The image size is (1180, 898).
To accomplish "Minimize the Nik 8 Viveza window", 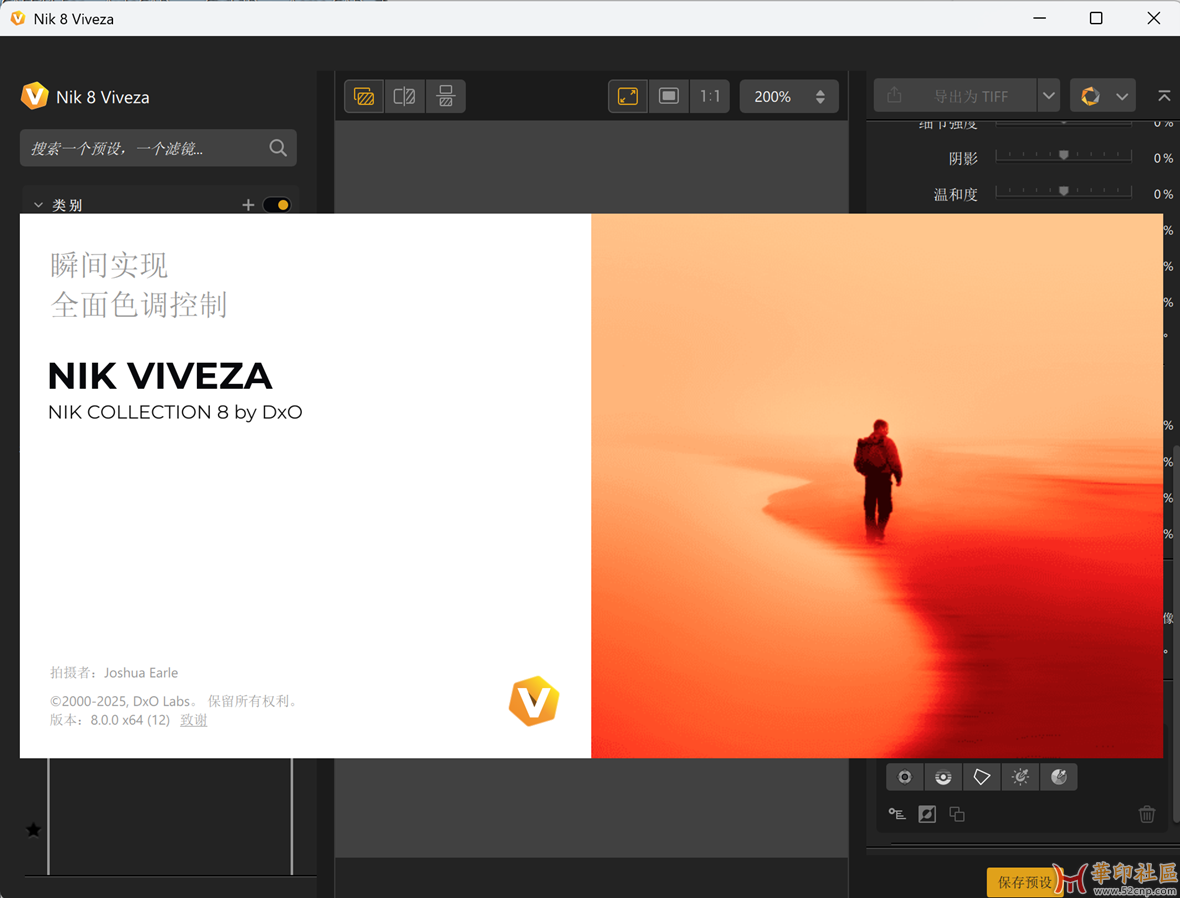I will [1039, 18].
